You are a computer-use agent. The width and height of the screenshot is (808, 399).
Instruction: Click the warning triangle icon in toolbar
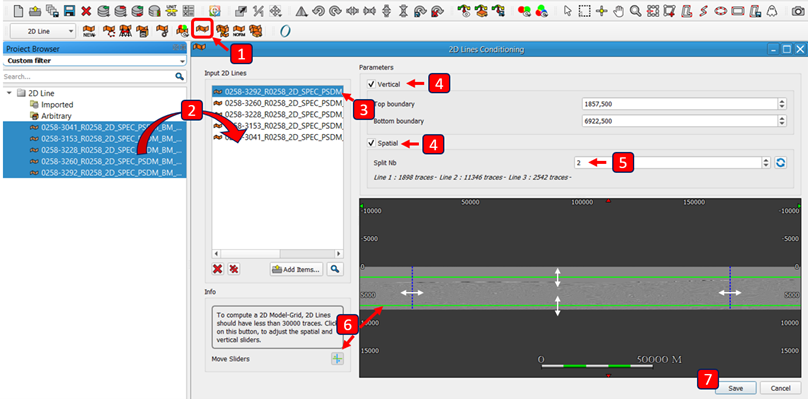coord(302,10)
